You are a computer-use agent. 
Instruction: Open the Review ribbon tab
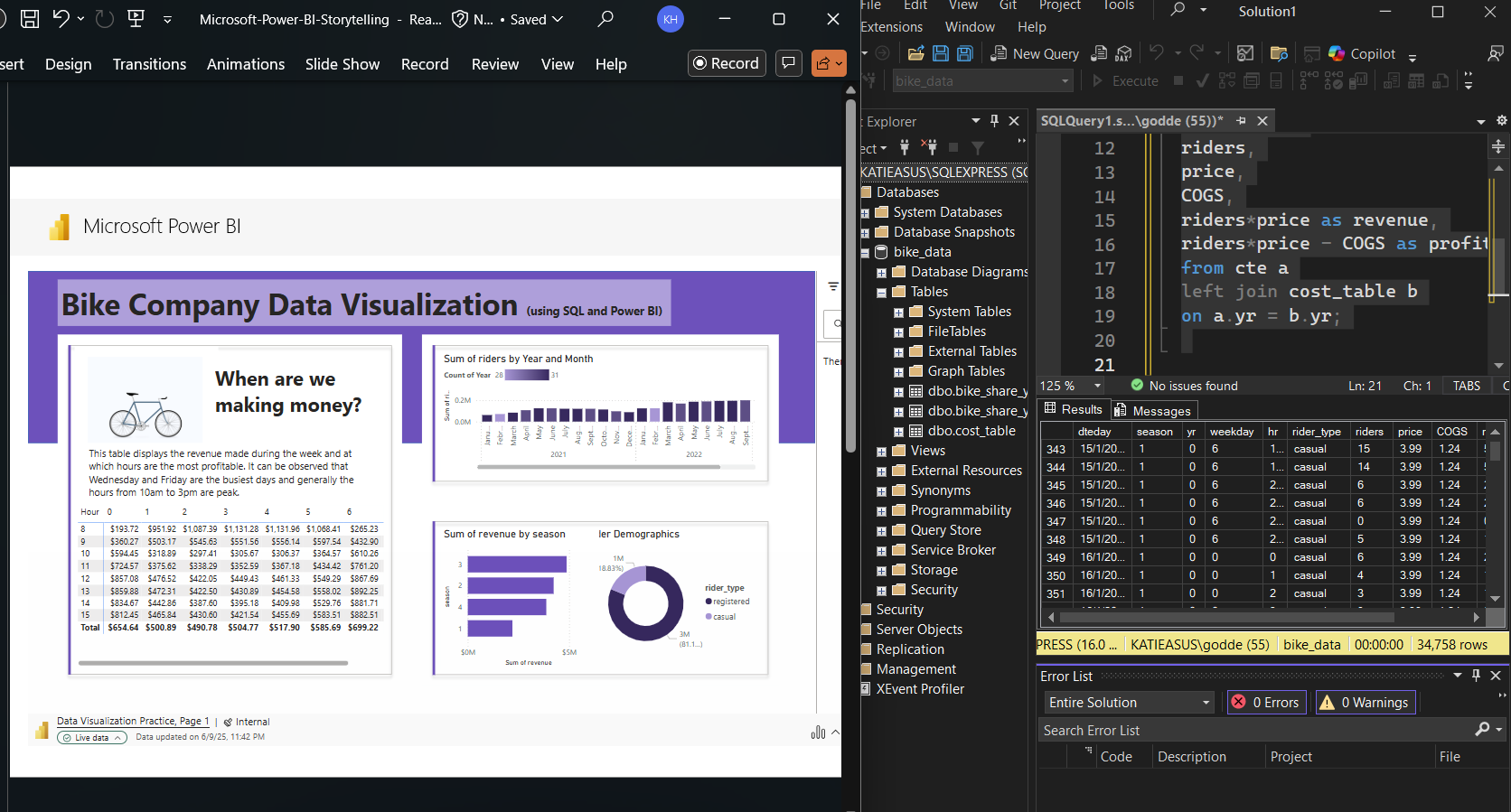[x=495, y=64]
